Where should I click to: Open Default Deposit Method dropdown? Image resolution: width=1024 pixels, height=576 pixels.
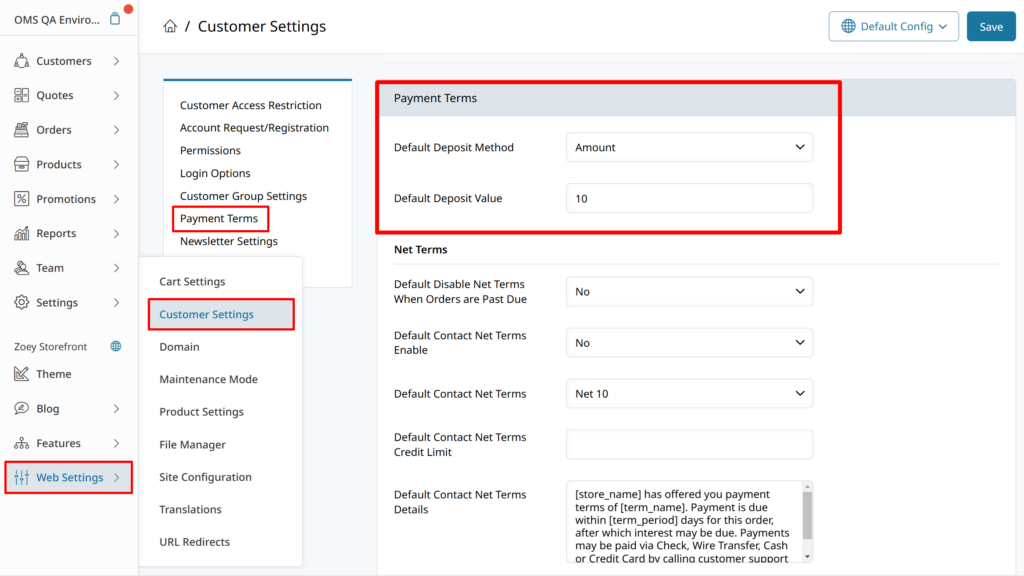click(x=690, y=147)
